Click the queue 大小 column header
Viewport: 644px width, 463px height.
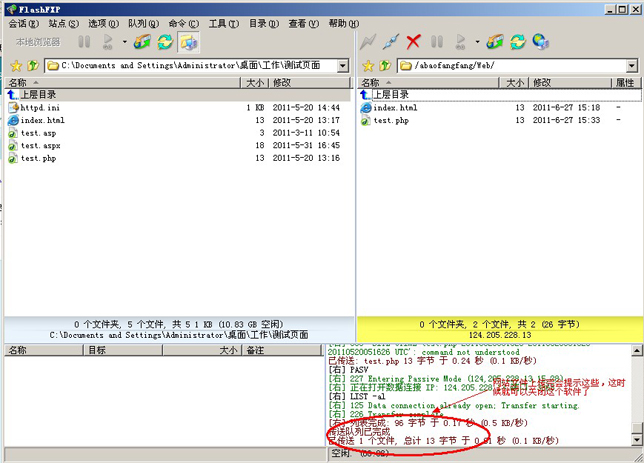pos(202,350)
